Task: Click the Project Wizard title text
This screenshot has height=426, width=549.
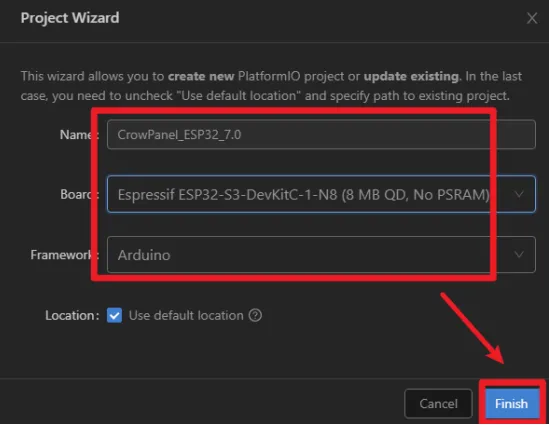Action: 70,18
